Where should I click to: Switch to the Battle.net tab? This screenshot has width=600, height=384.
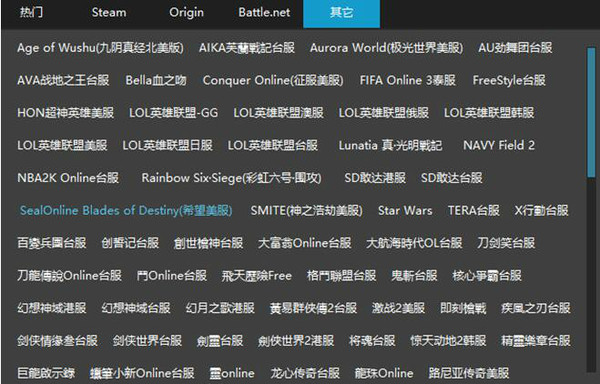coord(264,12)
